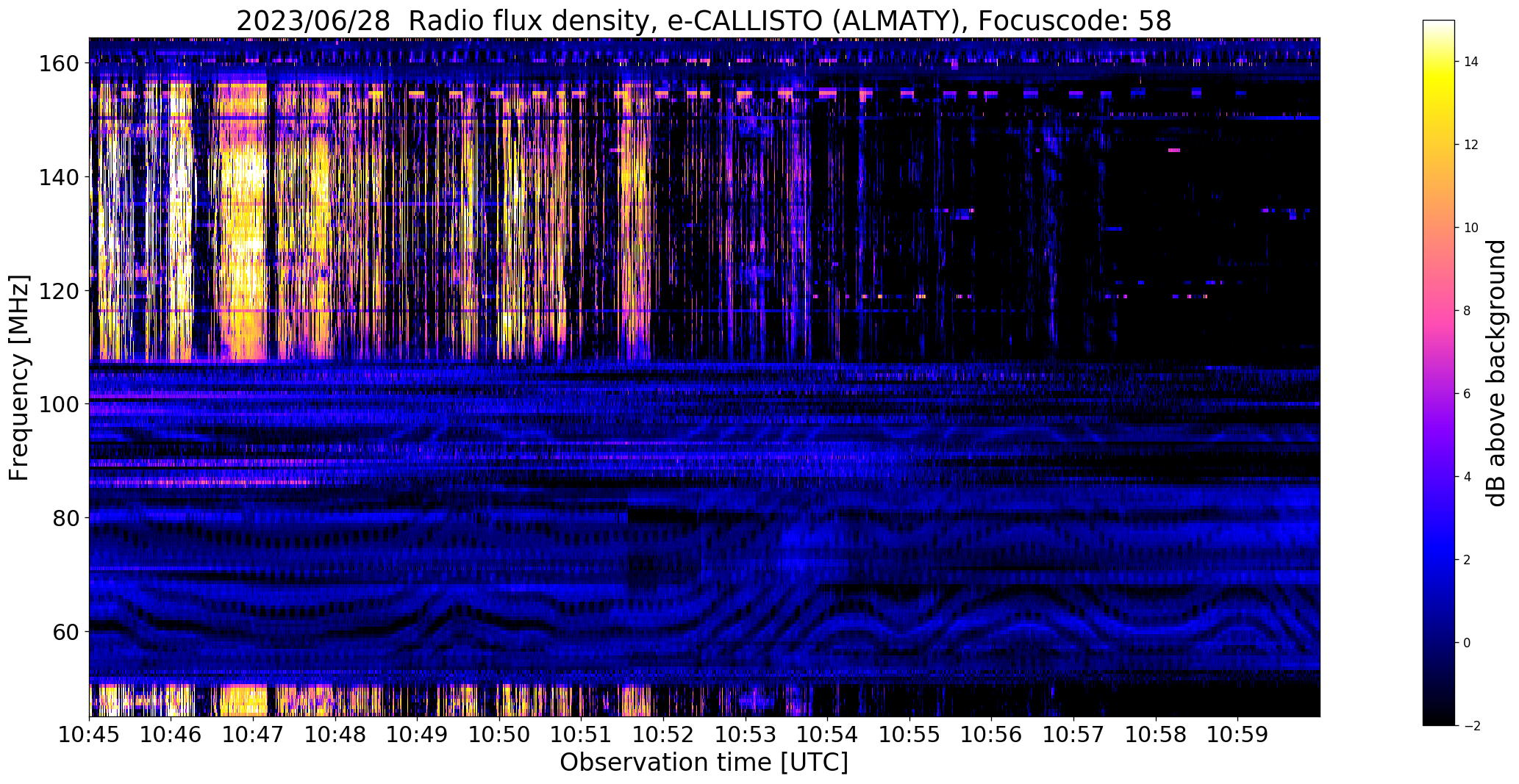
Task: Click the 160 MHz frequency tick label
Action: tap(58, 64)
